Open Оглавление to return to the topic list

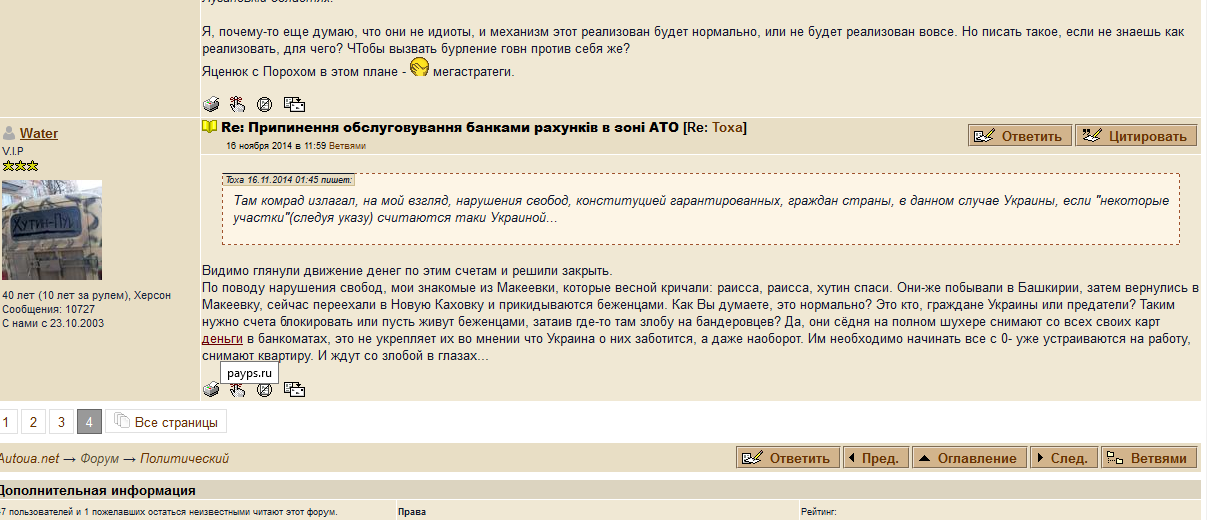[x=970, y=458]
